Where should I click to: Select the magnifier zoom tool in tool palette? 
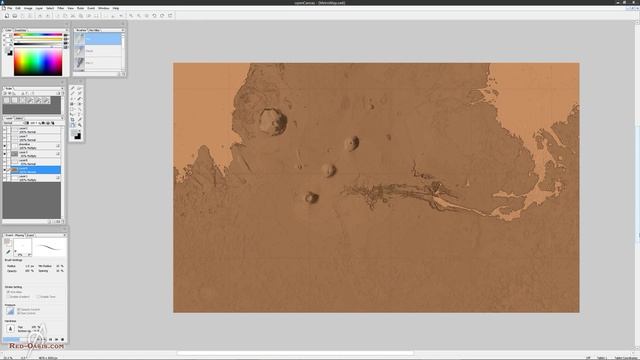(80, 125)
